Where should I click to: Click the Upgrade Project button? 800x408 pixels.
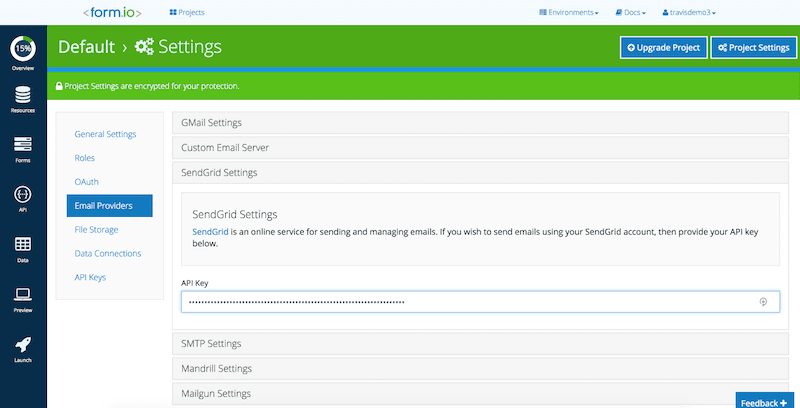click(x=663, y=47)
